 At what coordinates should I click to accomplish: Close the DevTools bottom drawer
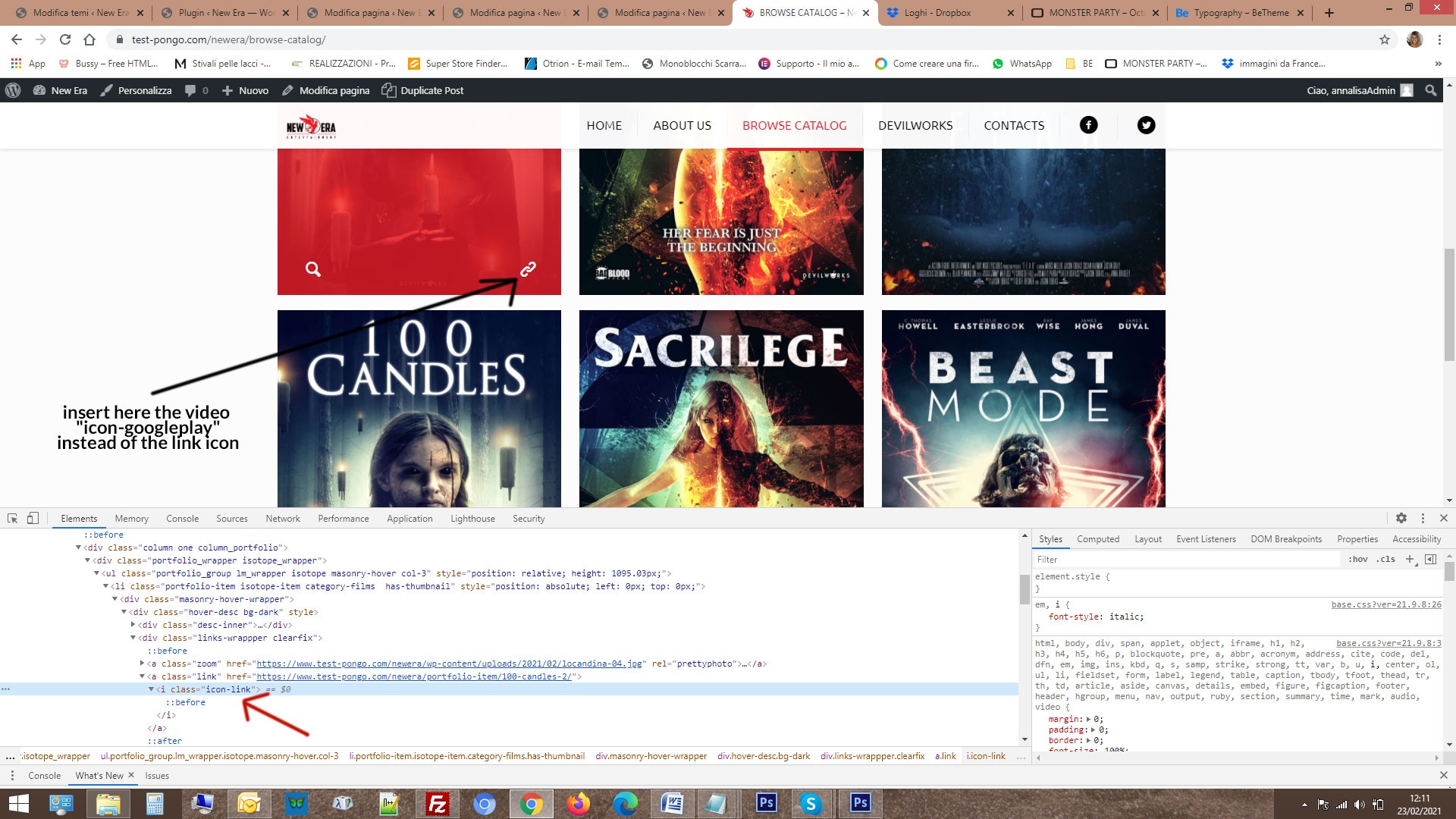(1444, 776)
